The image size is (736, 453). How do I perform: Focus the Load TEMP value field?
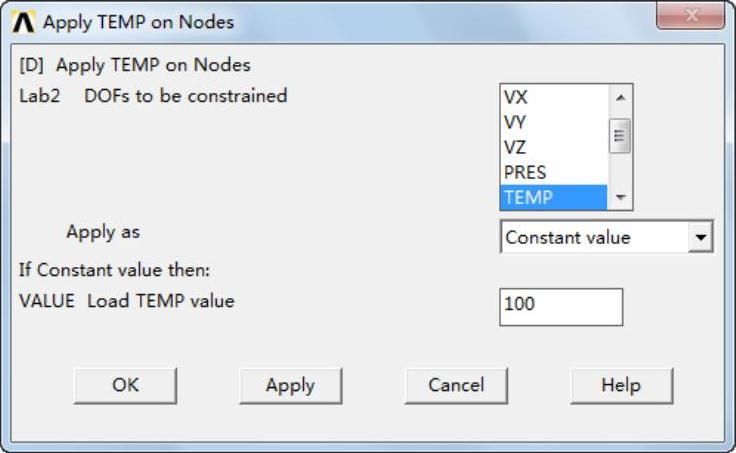pyautogui.click(x=560, y=305)
